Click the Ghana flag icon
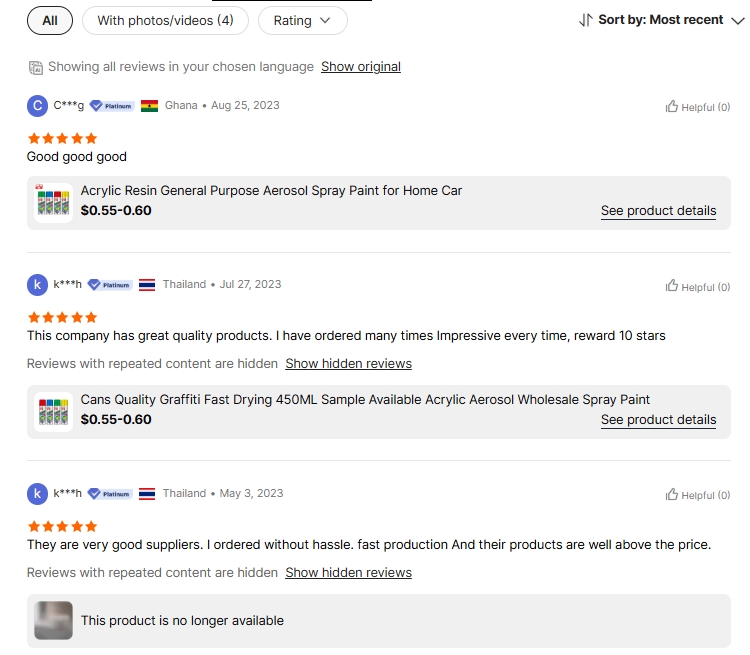 150,106
